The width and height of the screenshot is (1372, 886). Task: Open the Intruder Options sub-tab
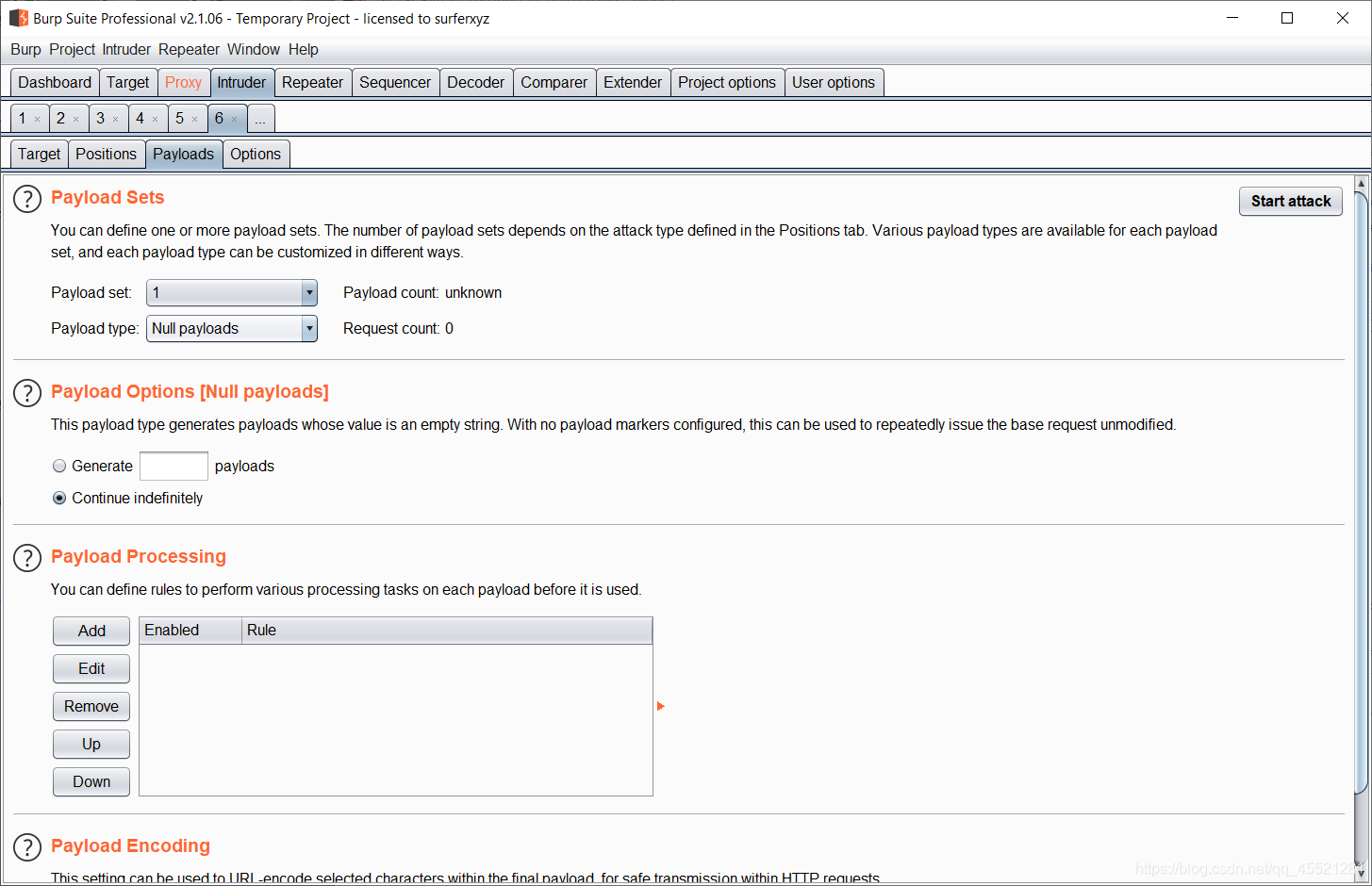[256, 155]
